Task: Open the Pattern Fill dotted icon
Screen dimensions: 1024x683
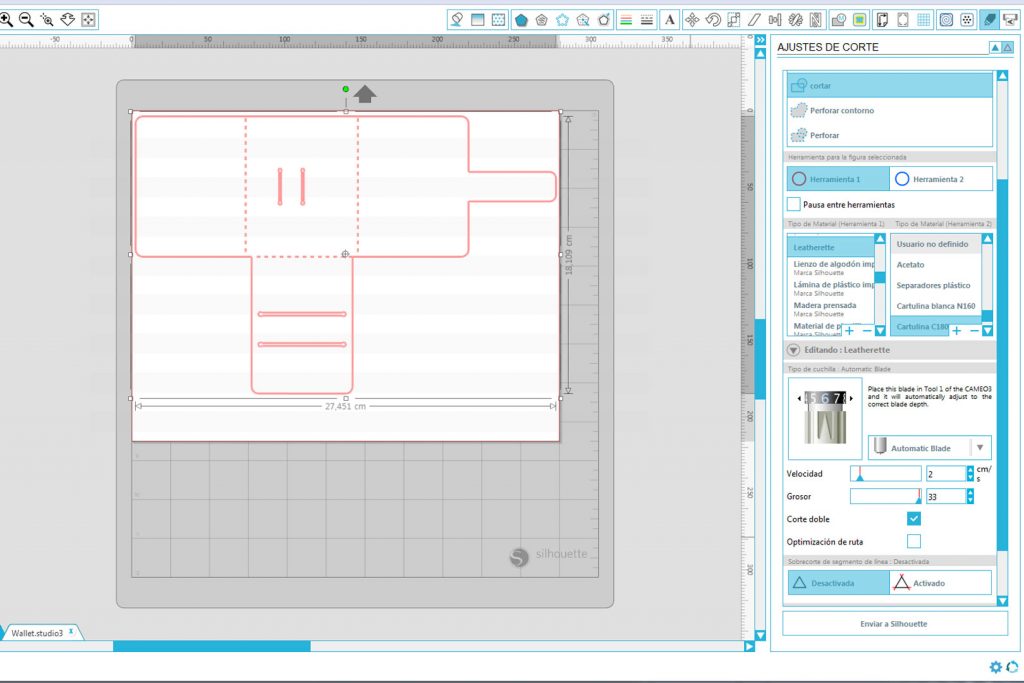Action: (x=498, y=20)
